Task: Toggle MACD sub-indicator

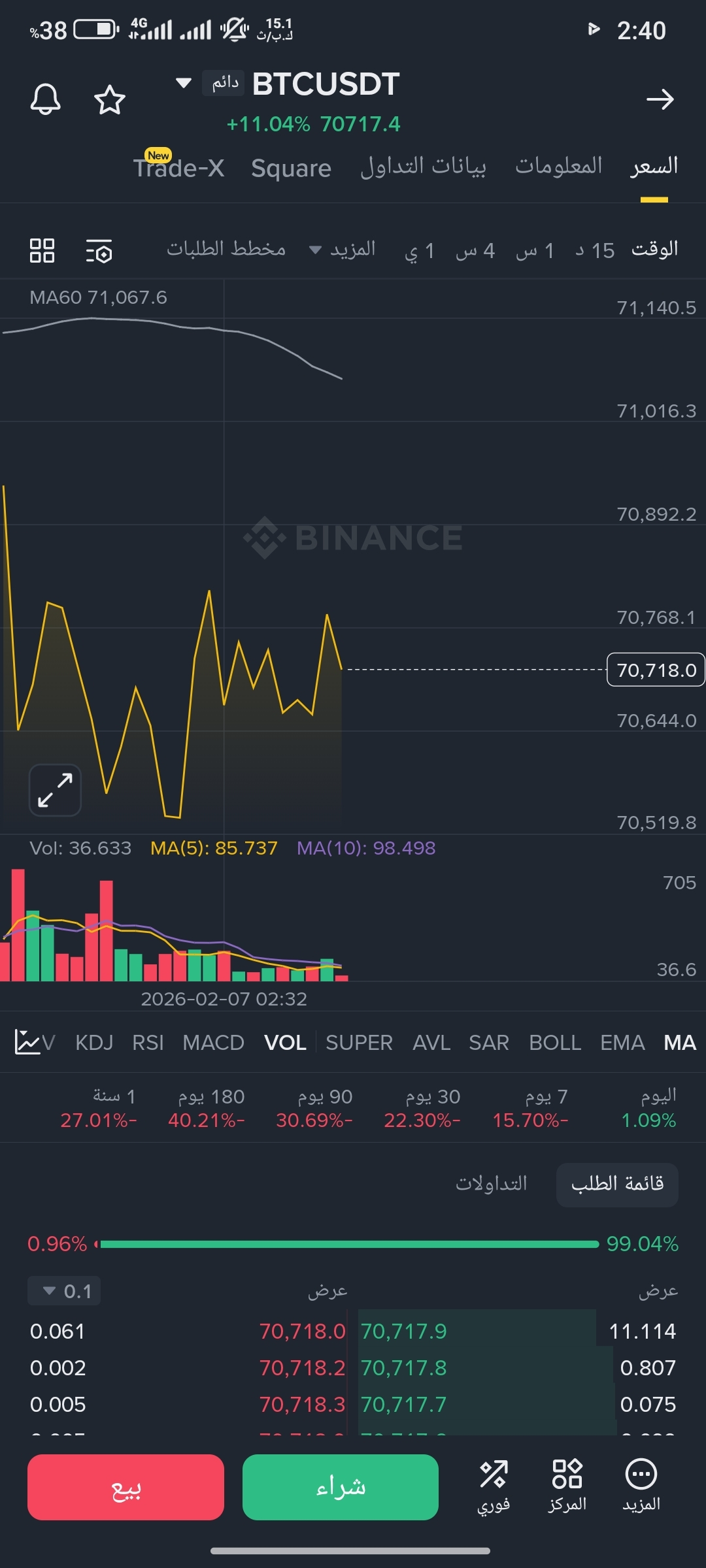Action: click(x=214, y=1043)
